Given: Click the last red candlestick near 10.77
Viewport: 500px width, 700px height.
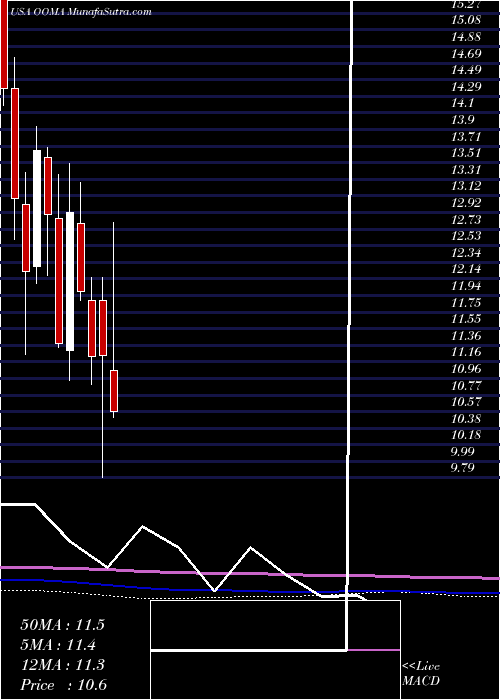Looking at the screenshot, I should coord(114,391).
